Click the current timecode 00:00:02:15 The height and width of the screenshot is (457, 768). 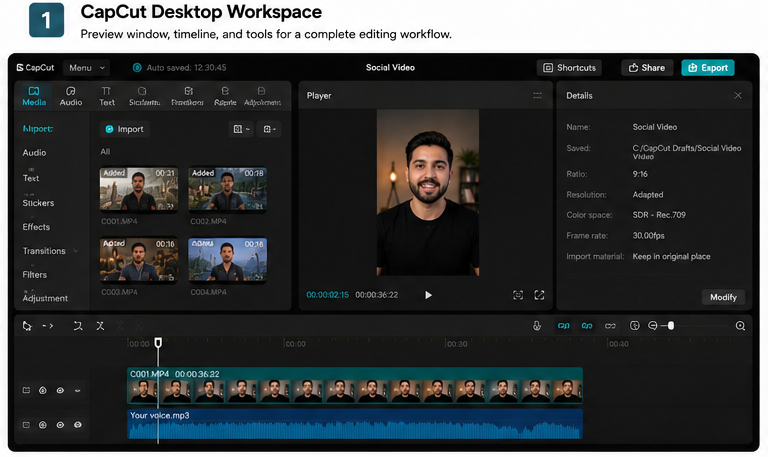[x=328, y=295]
